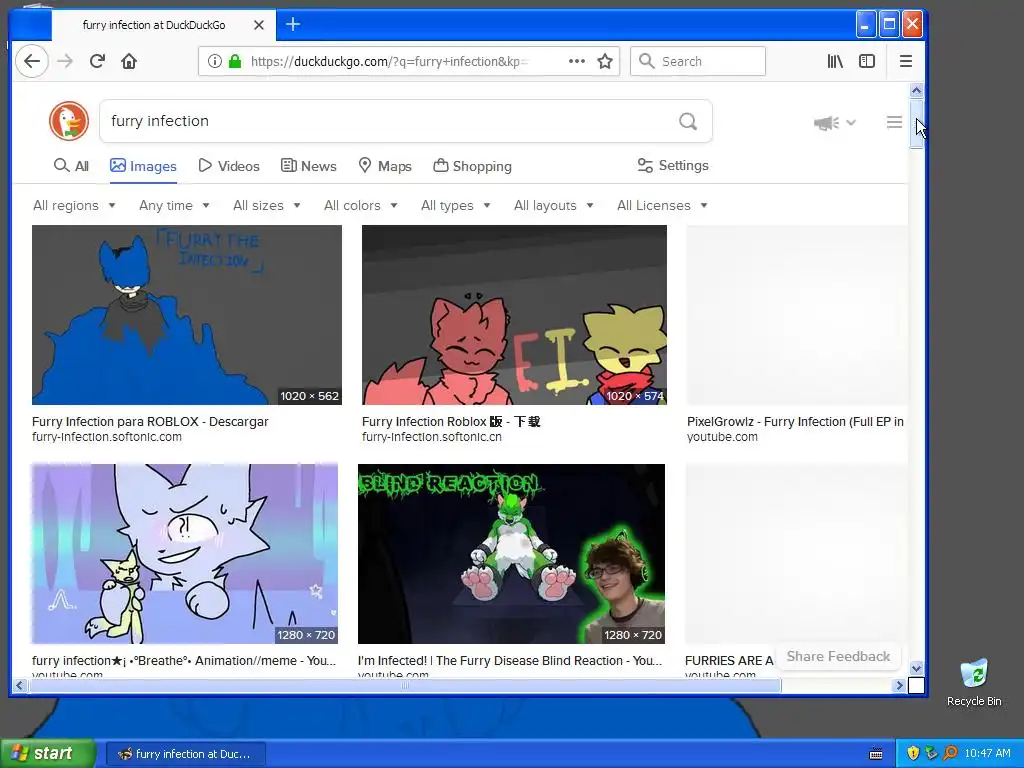Switch to the Maps tab
The image size is (1024, 768).
point(385,166)
